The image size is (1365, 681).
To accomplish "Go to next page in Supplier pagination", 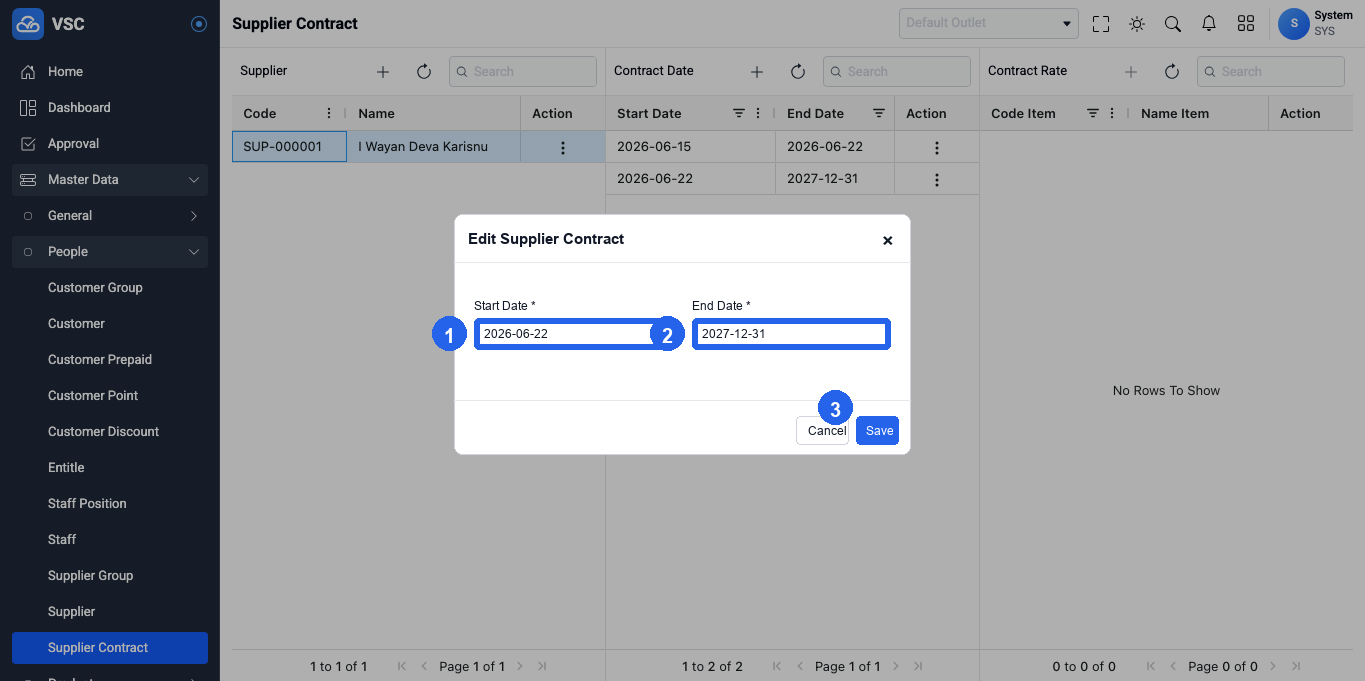I will [520, 666].
